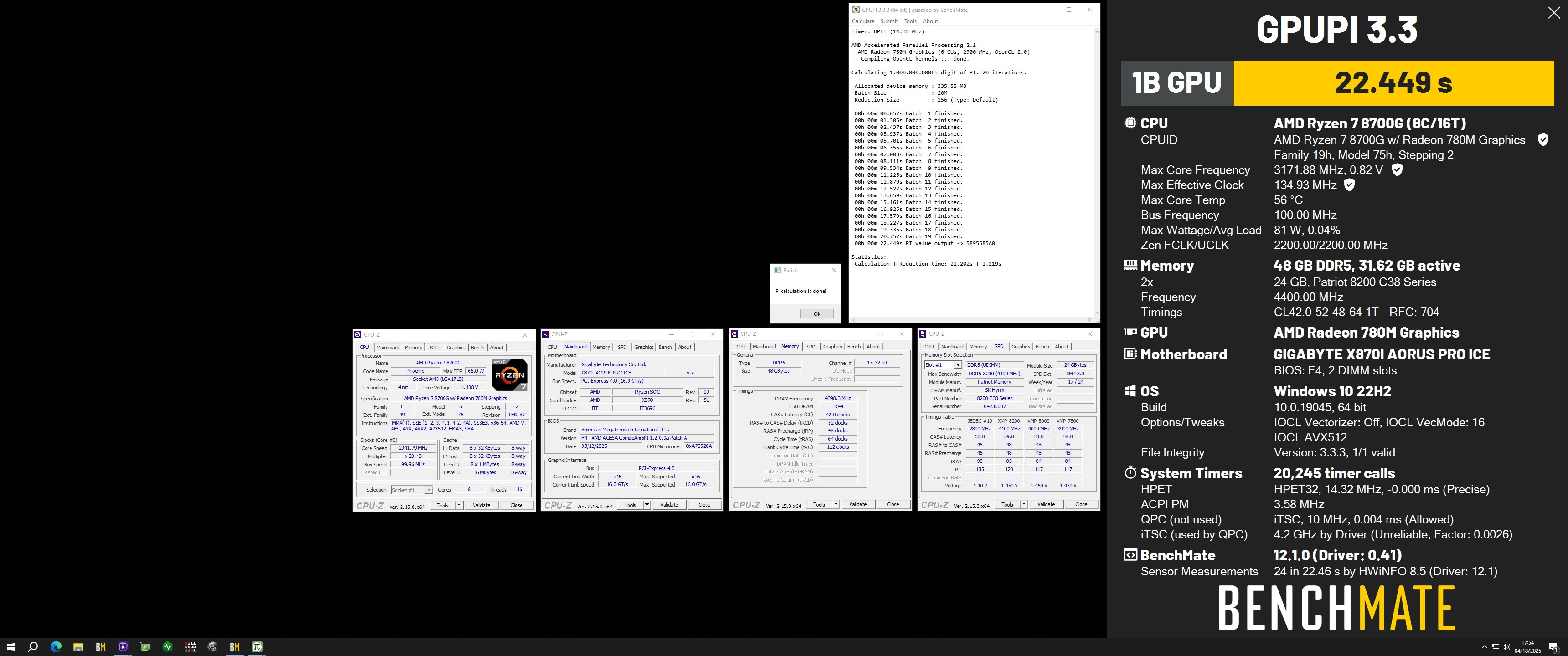Click Tools button in CPU-Z Mainboard window
1568x656 pixels.
point(630,504)
